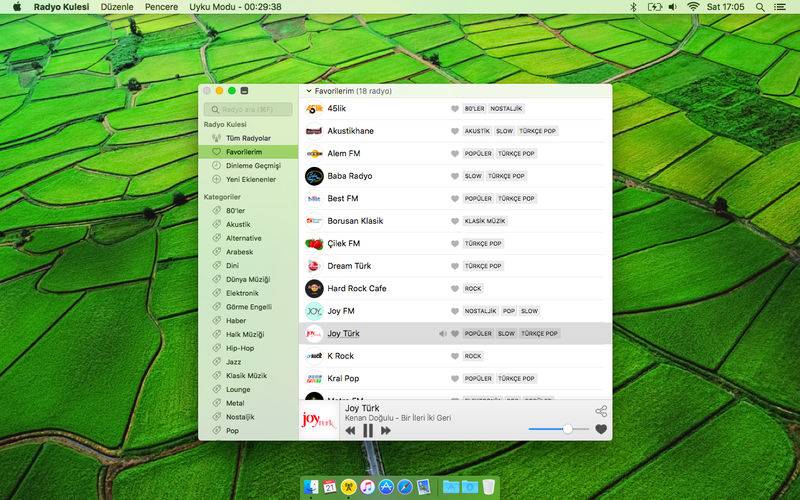Screen dimensions: 800x500
Task: Click the Çilek FM strawberry logo
Action: pyautogui.click(x=314, y=244)
